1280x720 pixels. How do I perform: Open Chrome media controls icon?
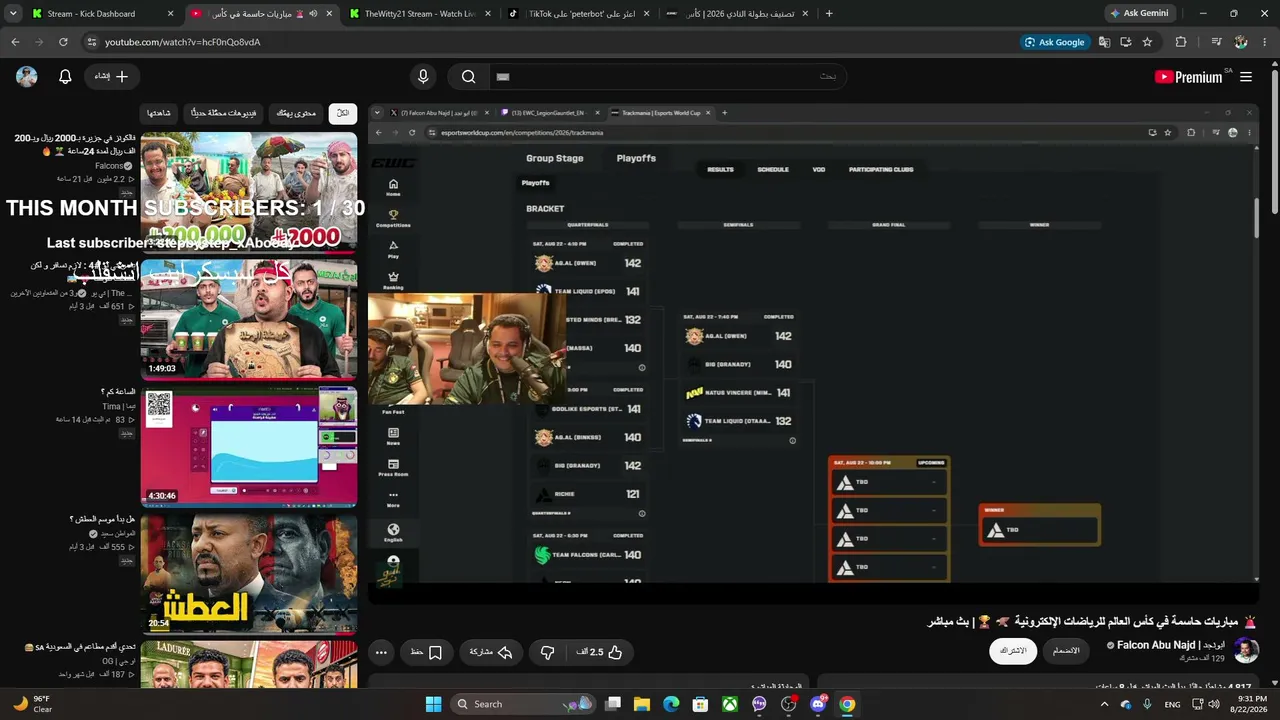(x=1216, y=42)
